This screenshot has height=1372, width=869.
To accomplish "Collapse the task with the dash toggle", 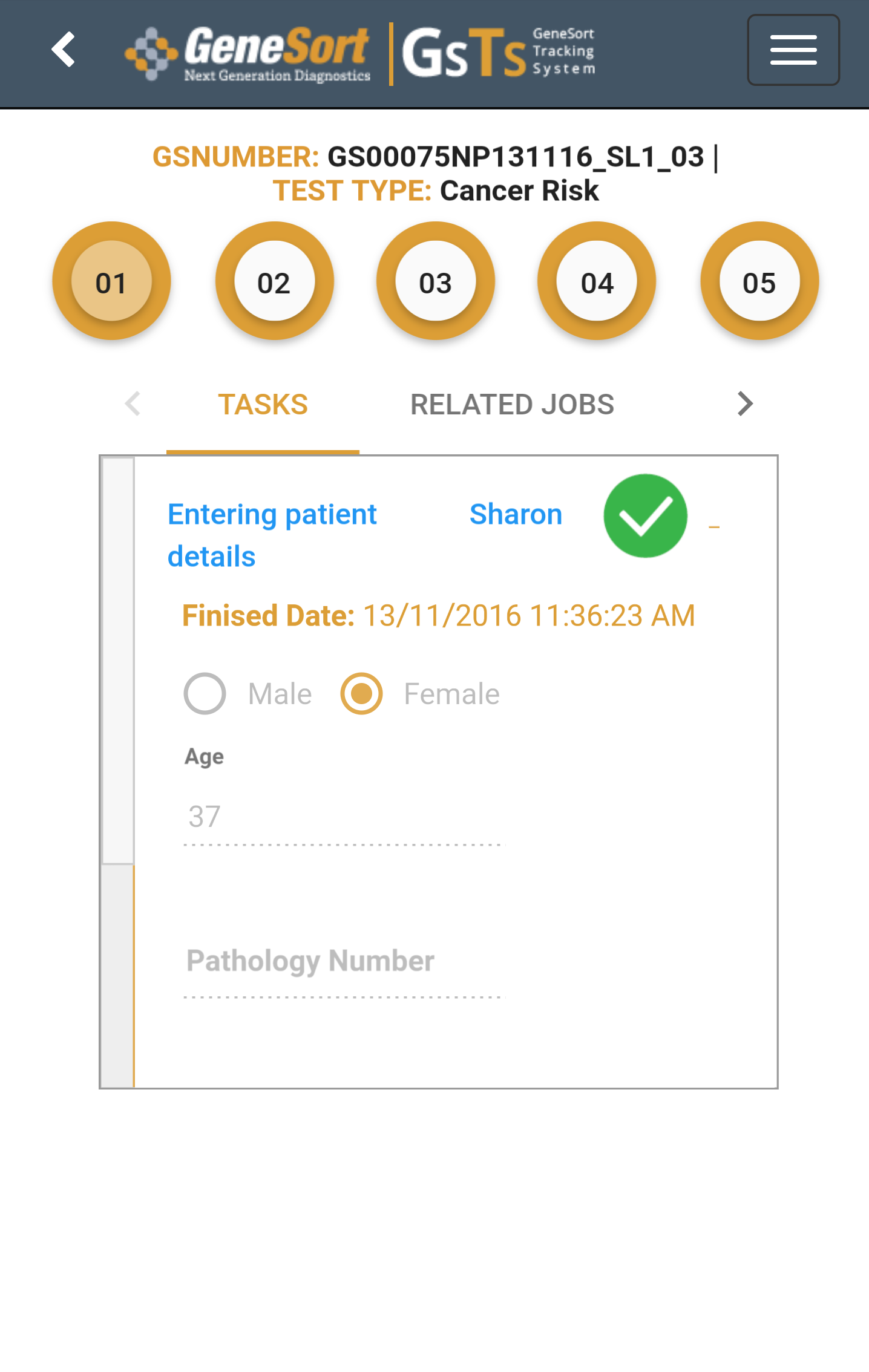I will 714,528.
